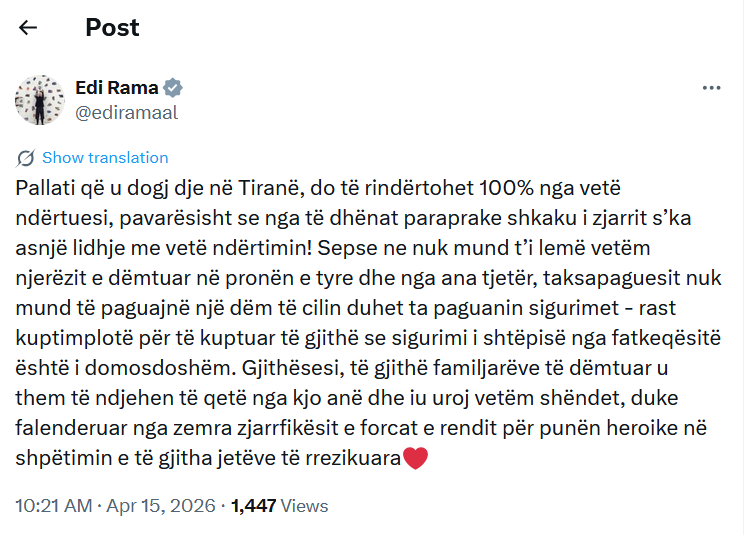Click the back arrow icon
745x535 pixels.
28,28
